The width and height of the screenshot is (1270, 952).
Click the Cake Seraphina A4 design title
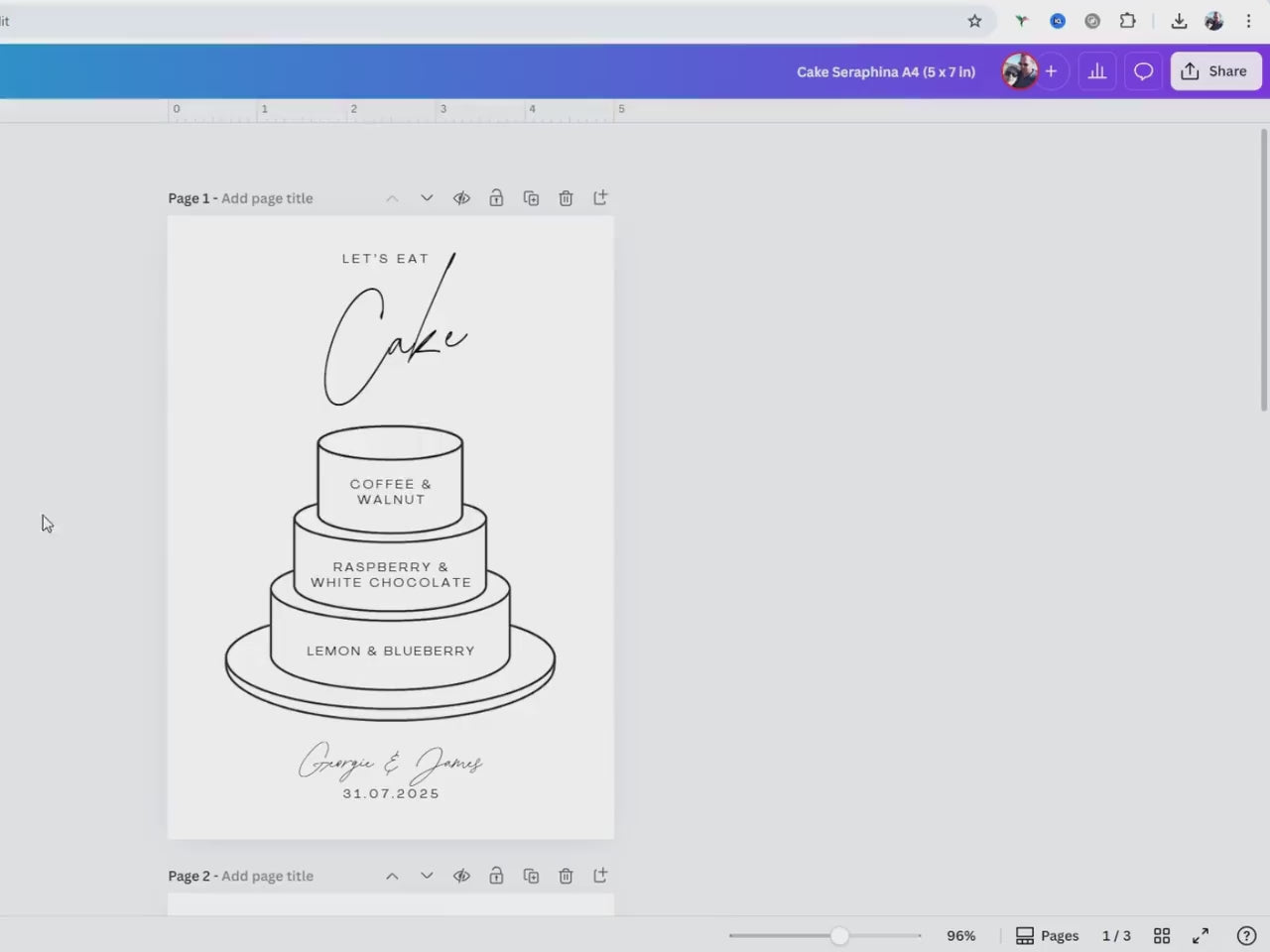click(x=886, y=71)
